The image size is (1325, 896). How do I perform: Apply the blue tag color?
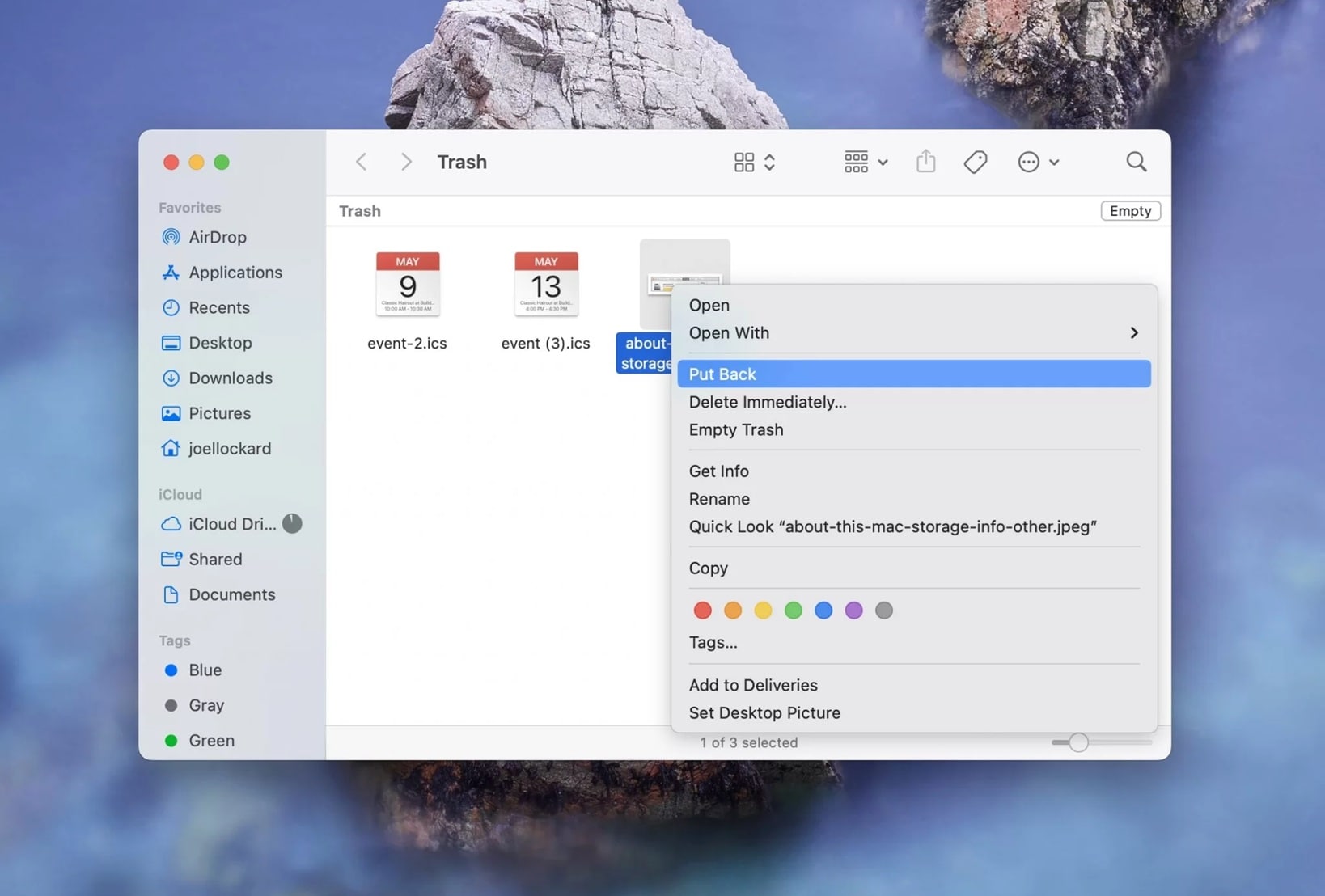[x=823, y=610]
